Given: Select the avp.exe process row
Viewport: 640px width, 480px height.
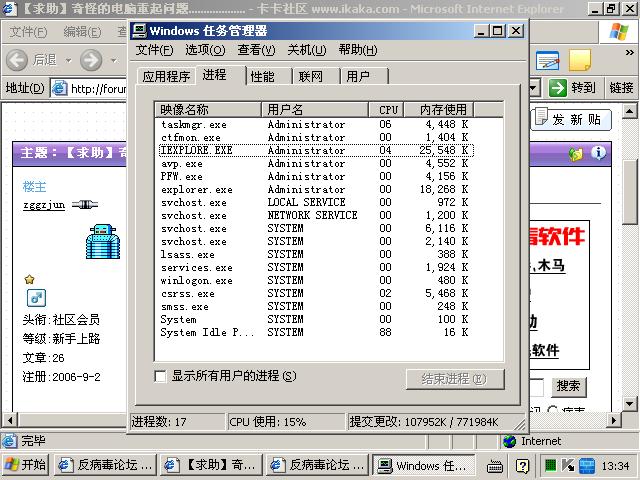Looking at the screenshot, I should pos(316,163).
